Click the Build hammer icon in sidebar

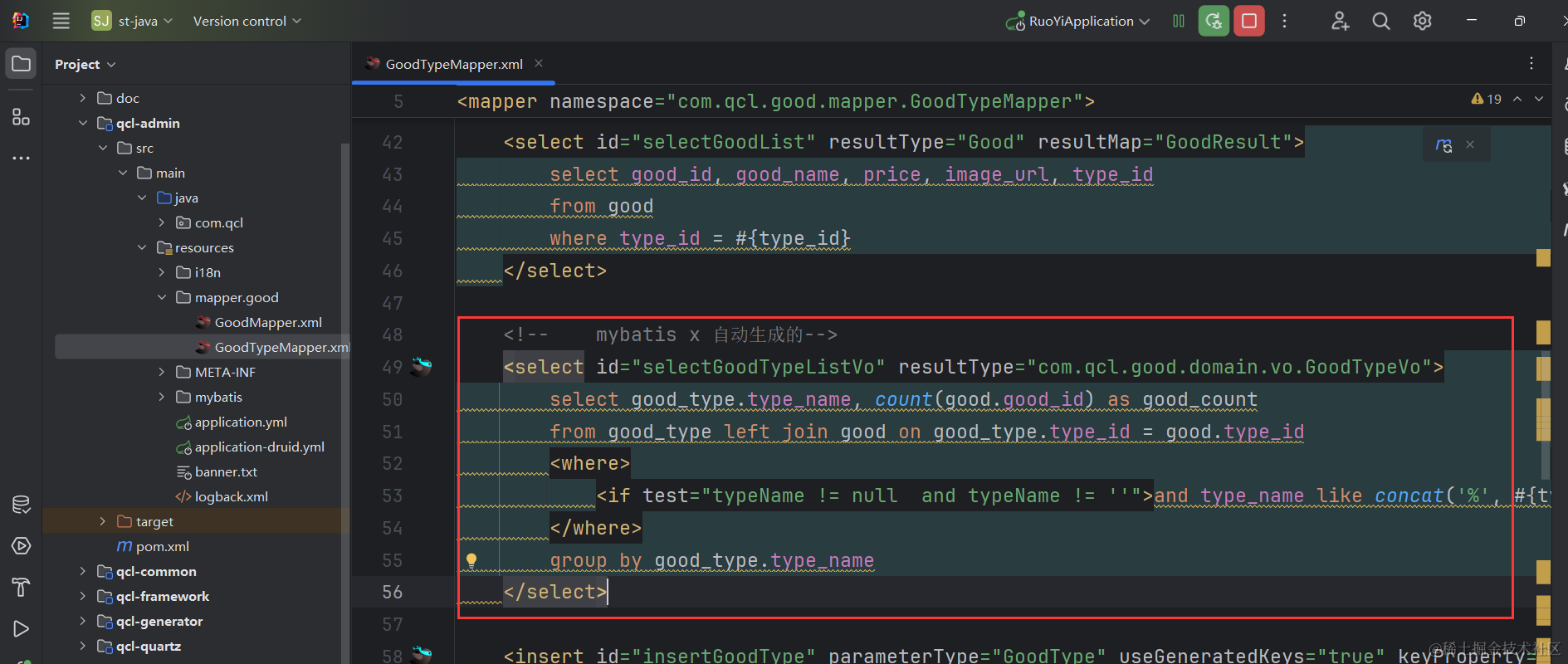click(x=21, y=587)
